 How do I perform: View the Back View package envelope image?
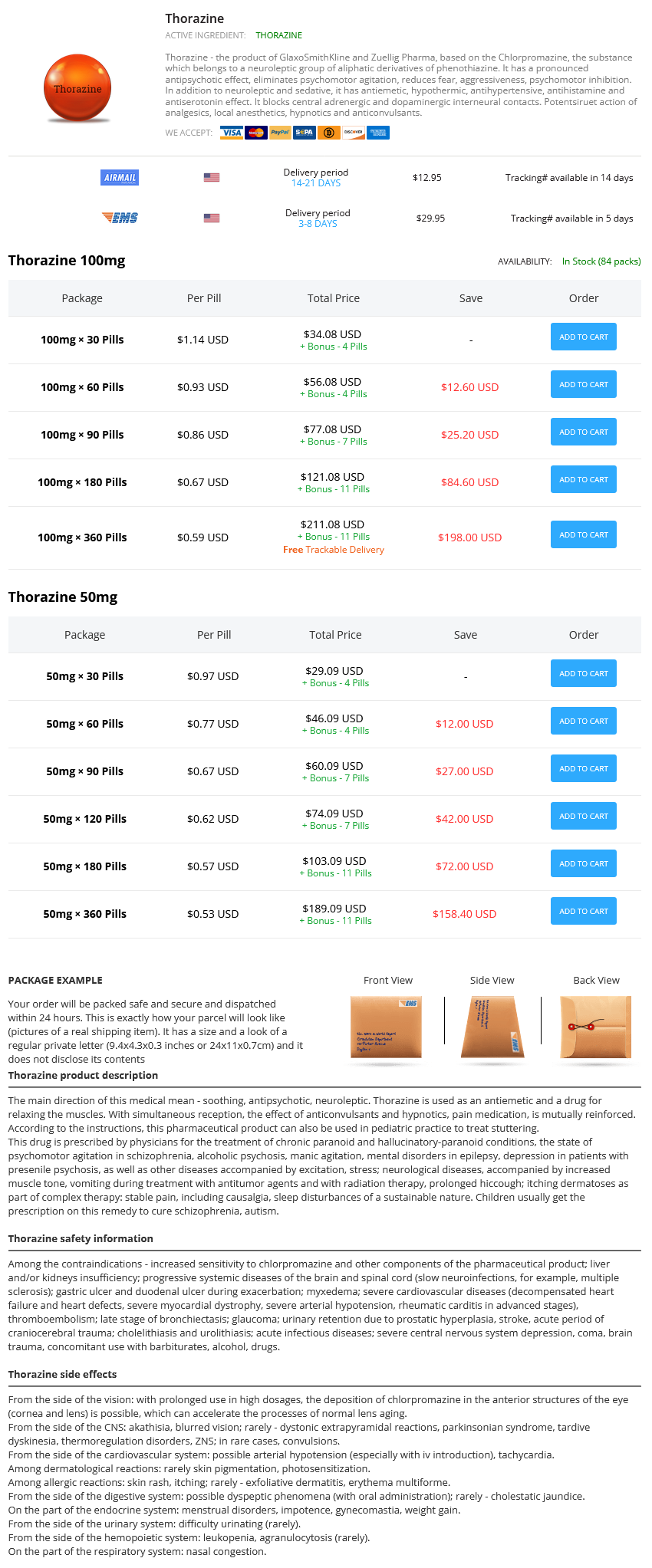(596, 1027)
